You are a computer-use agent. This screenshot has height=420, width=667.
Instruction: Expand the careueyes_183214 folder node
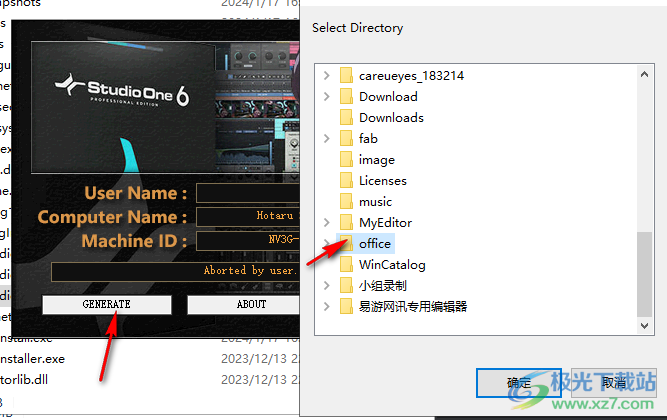coord(327,76)
